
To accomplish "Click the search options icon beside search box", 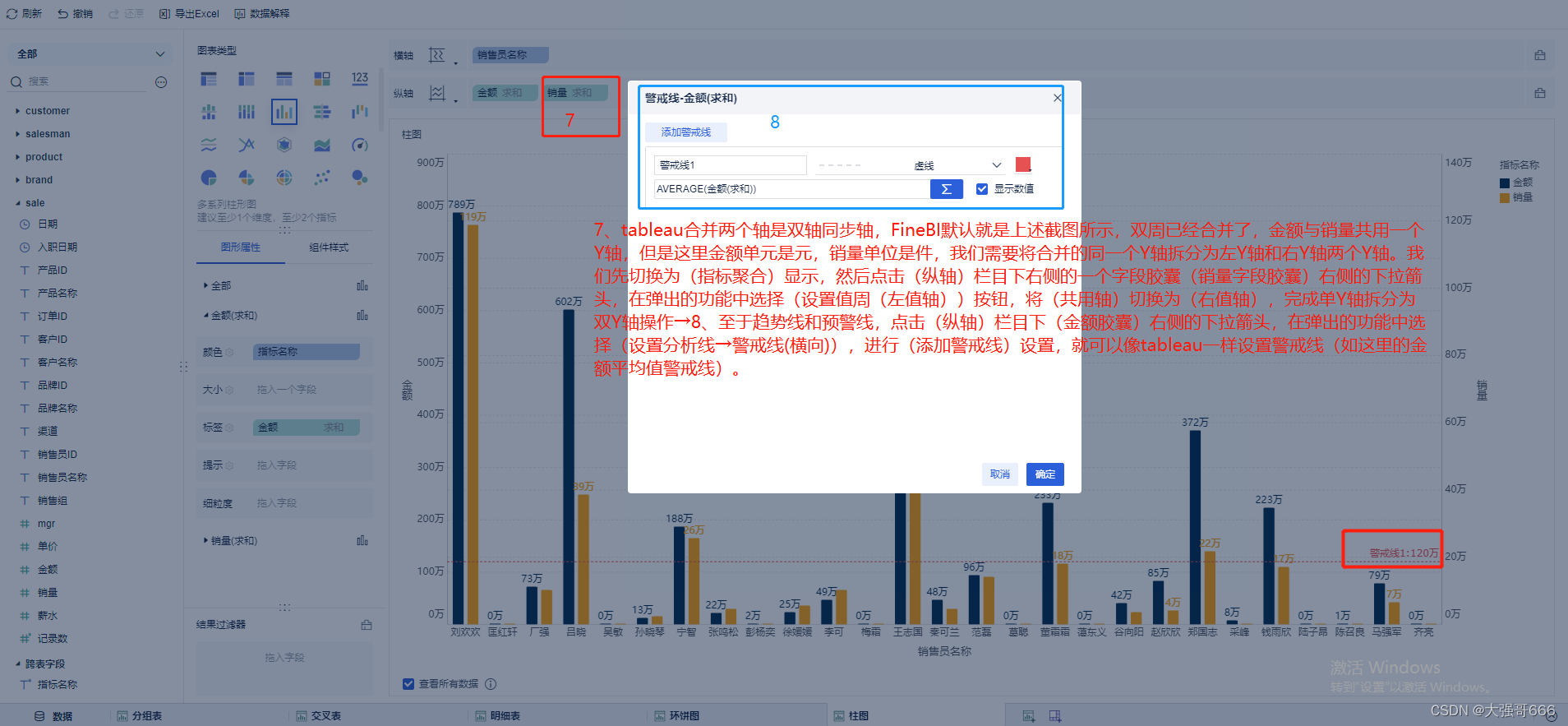I will click(161, 81).
